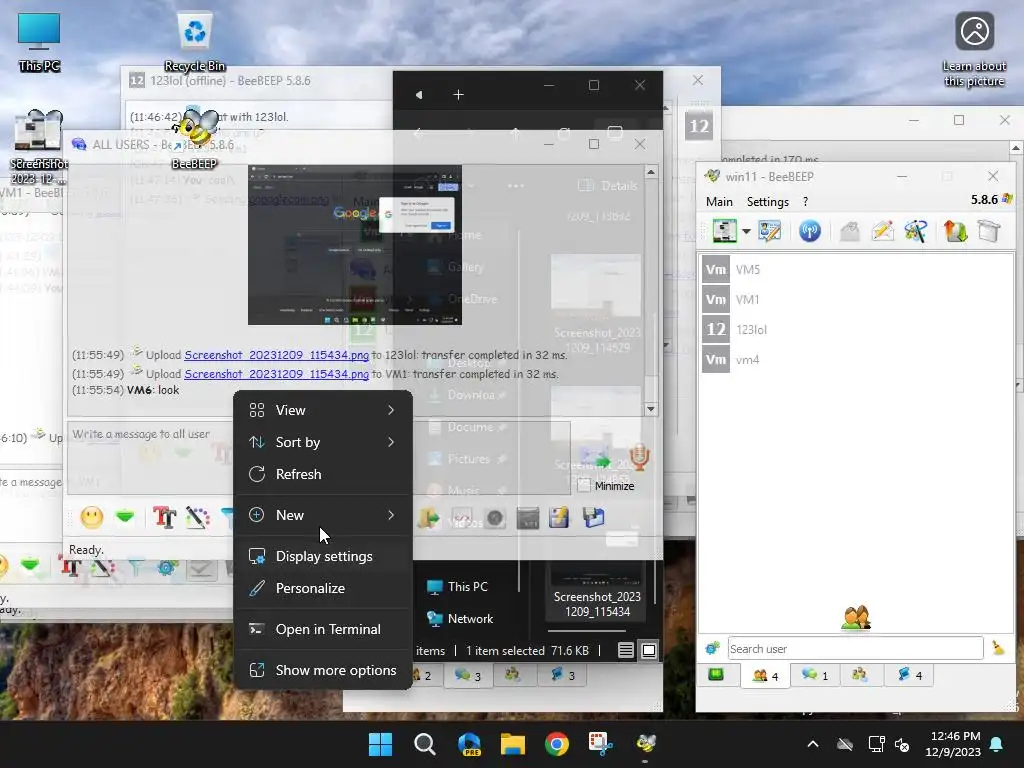
Task: Open the Main menu in win11 BeeBEEP
Action: pyautogui.click(x=719, y=202)
